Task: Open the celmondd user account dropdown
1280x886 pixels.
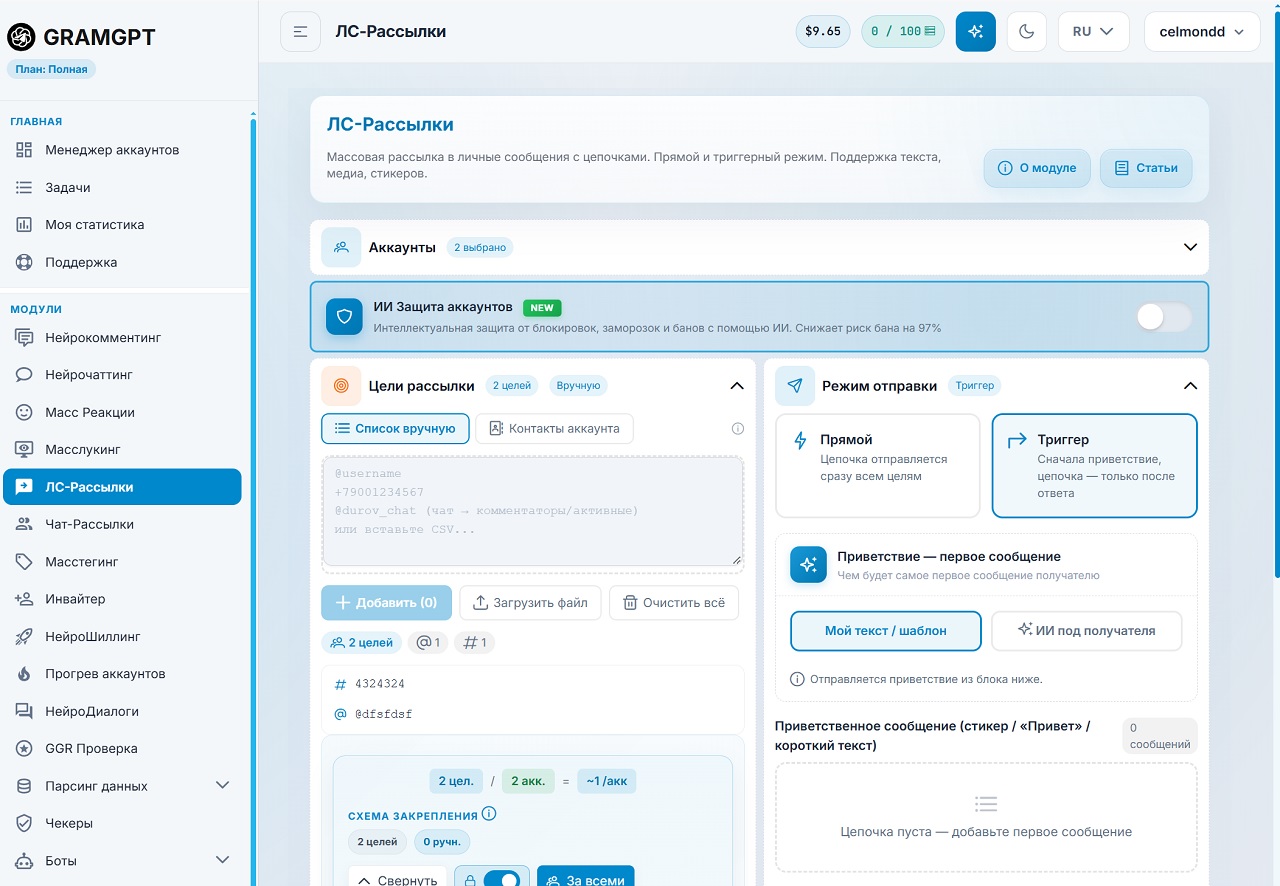Action: point(1202,32)
